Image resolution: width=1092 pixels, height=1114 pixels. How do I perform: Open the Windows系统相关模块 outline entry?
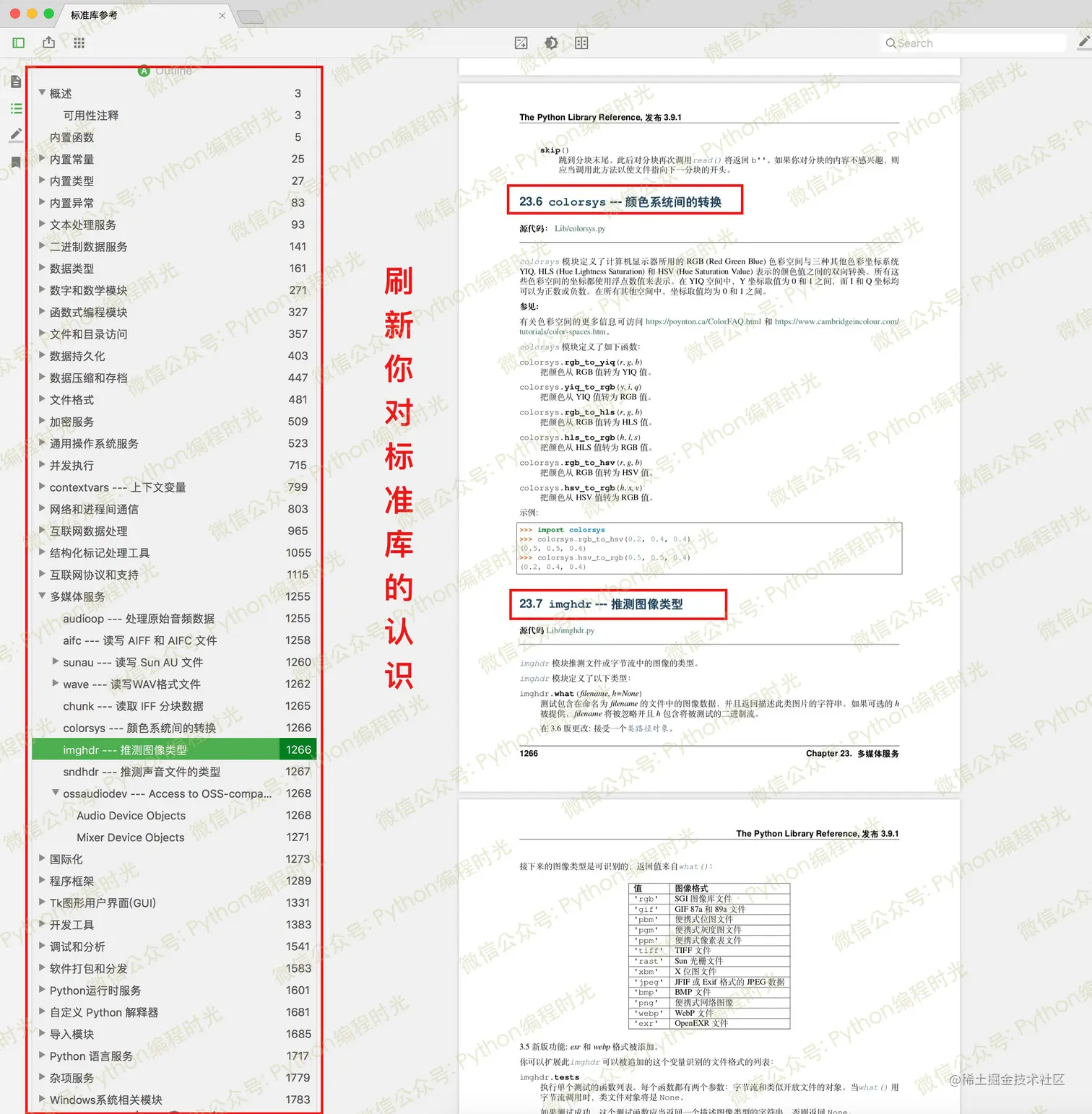click(105, 1100)
